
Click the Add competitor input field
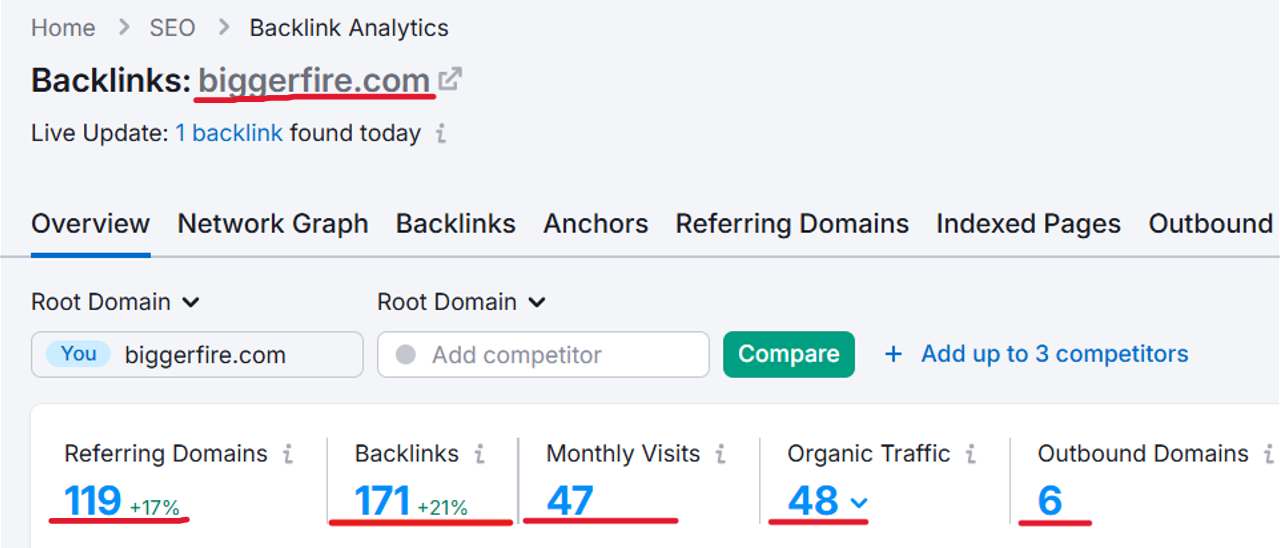[x=543, y=355]
